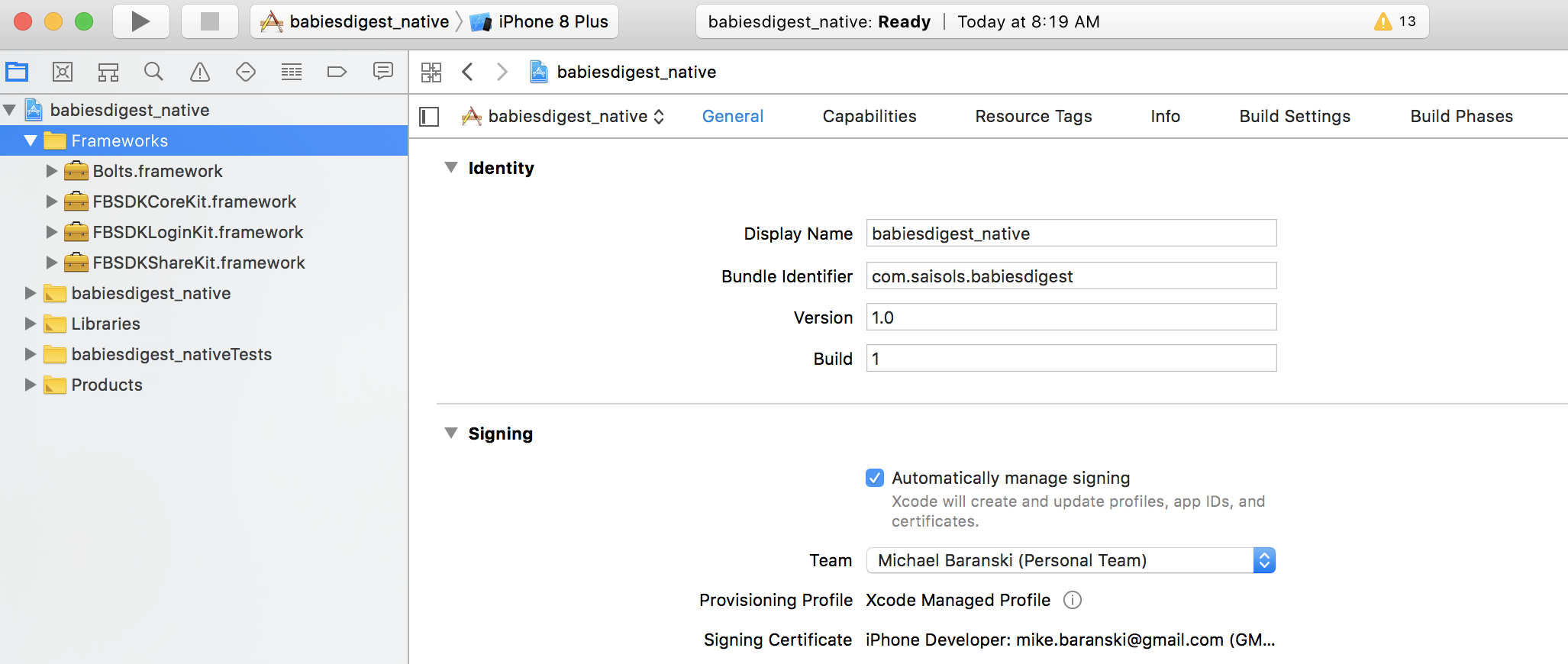Click the Xcode Managed Profile text
1568x664 pixels.
(x=958, y=600)
